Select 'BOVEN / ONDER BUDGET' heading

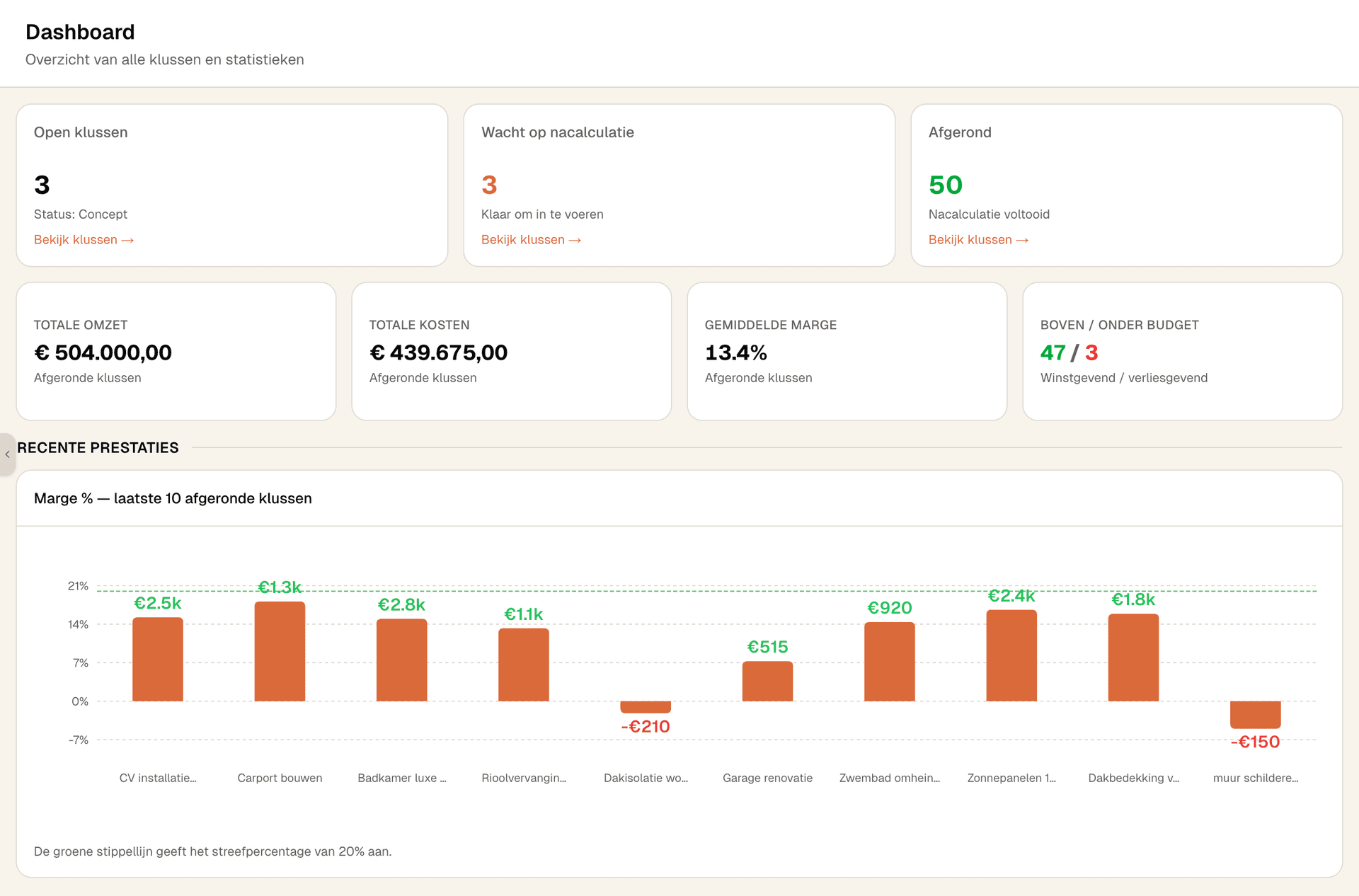pyautogui.click(x=1119, y=325)
